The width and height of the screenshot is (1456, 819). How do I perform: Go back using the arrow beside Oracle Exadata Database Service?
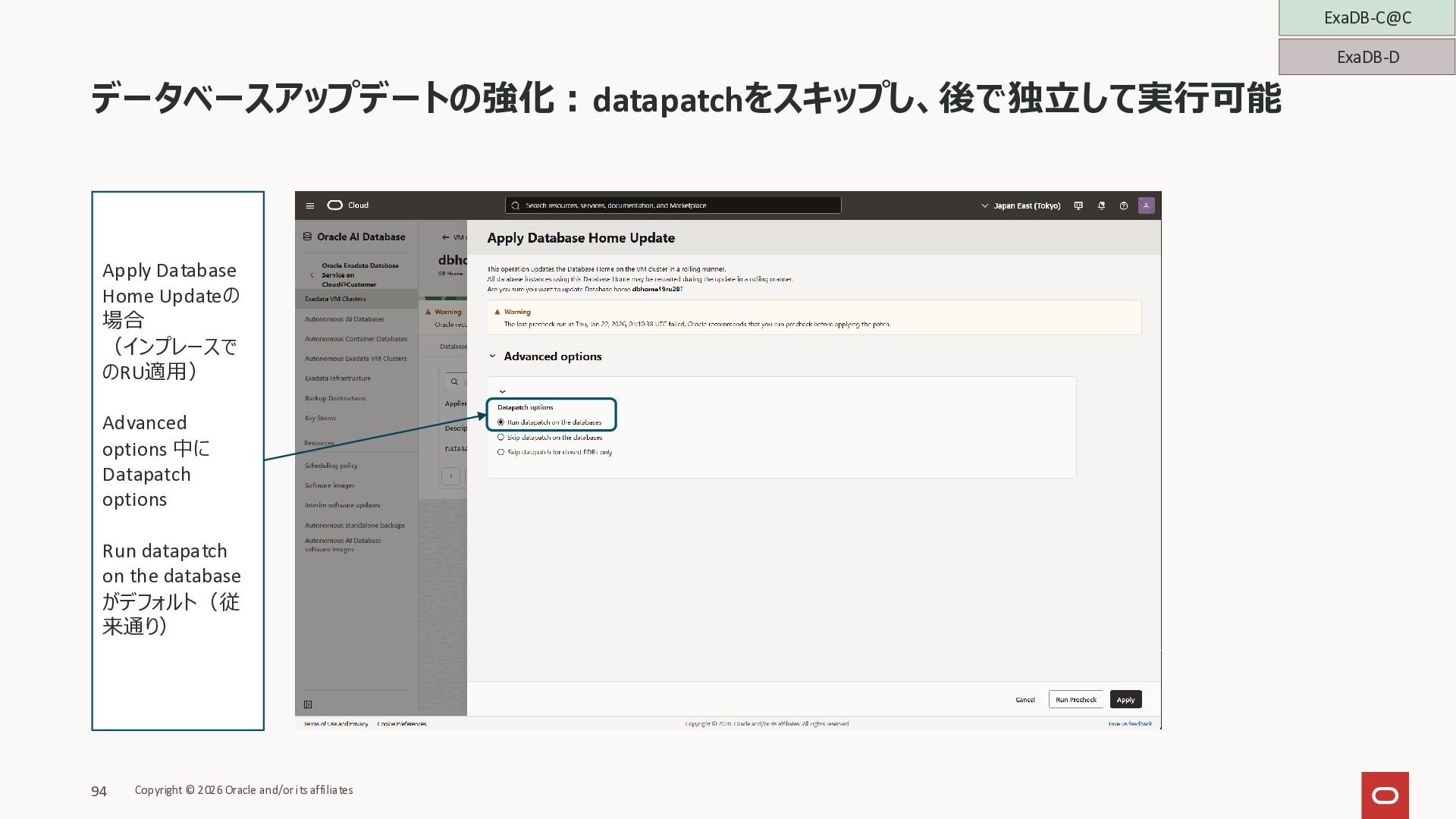click(x=312, y=275)
